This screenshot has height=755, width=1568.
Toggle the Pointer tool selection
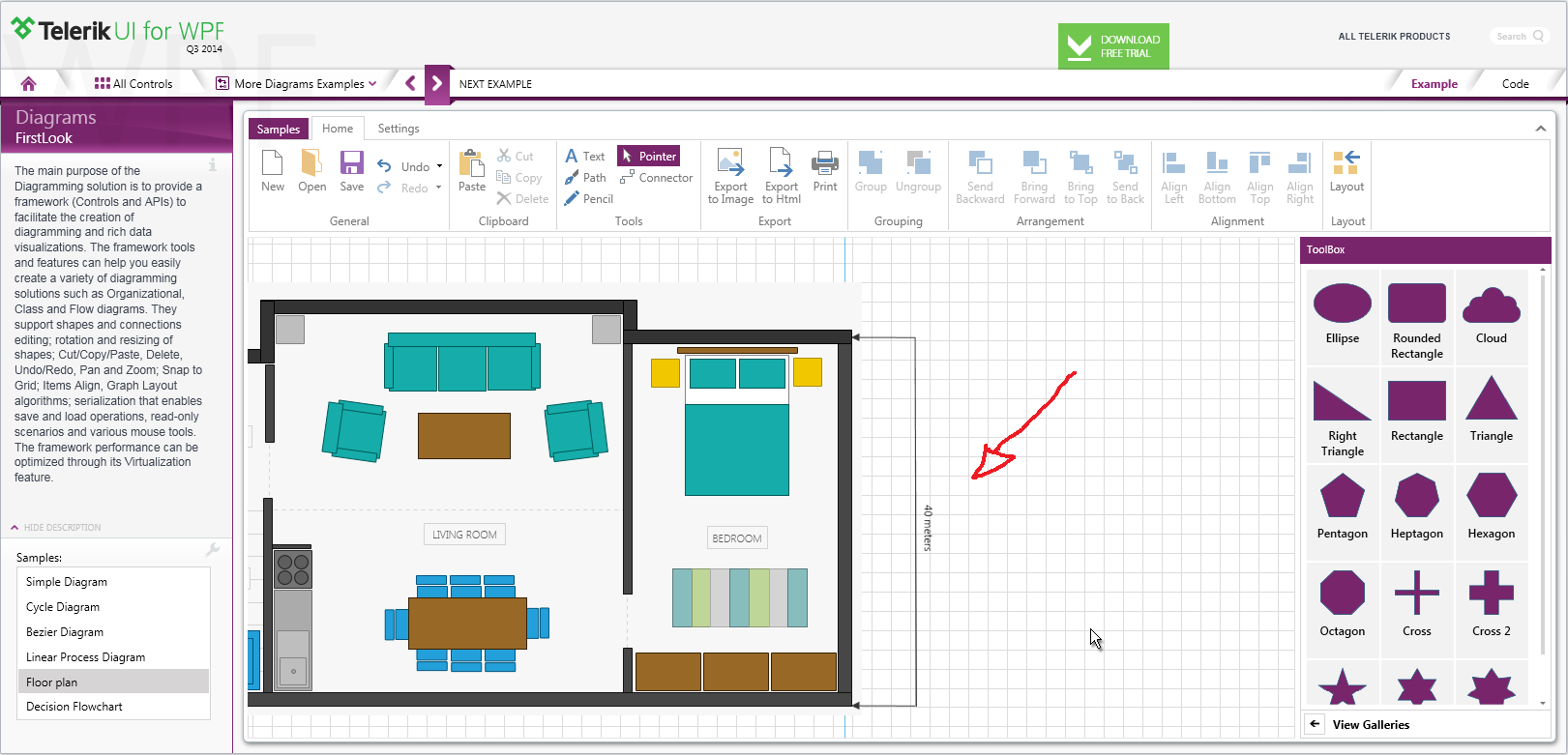(648, 156)
